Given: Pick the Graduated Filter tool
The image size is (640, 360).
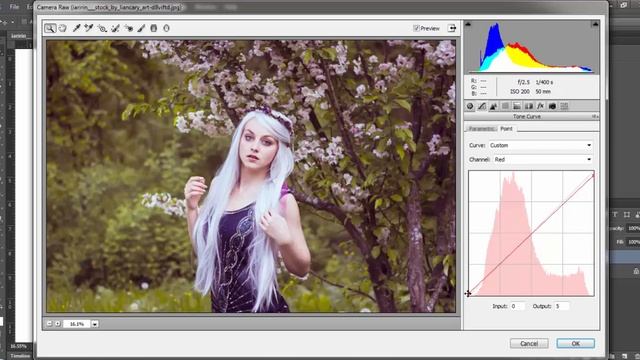Looking at the screenshot, I should tap(153, 28).
